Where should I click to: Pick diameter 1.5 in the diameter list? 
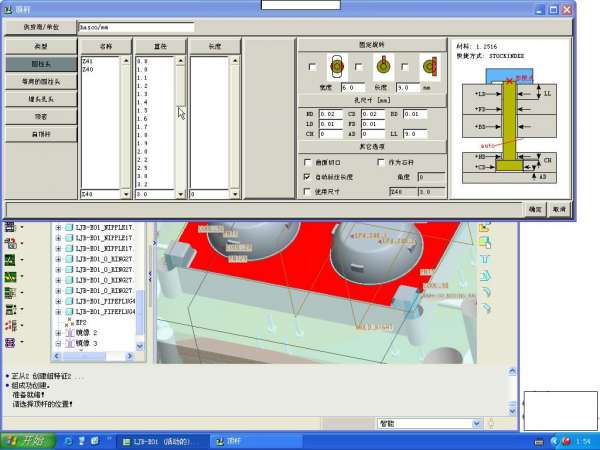(142, 111)
